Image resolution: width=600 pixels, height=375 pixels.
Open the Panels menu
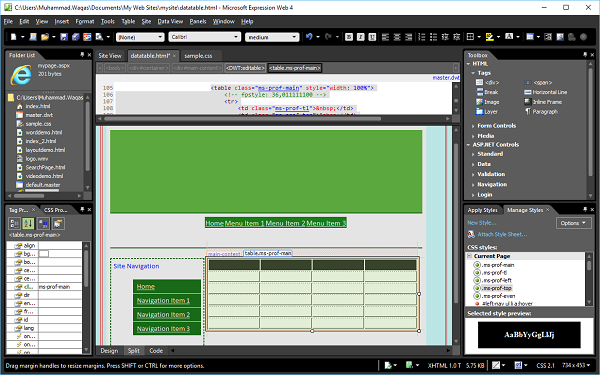(x=198, y=21)
